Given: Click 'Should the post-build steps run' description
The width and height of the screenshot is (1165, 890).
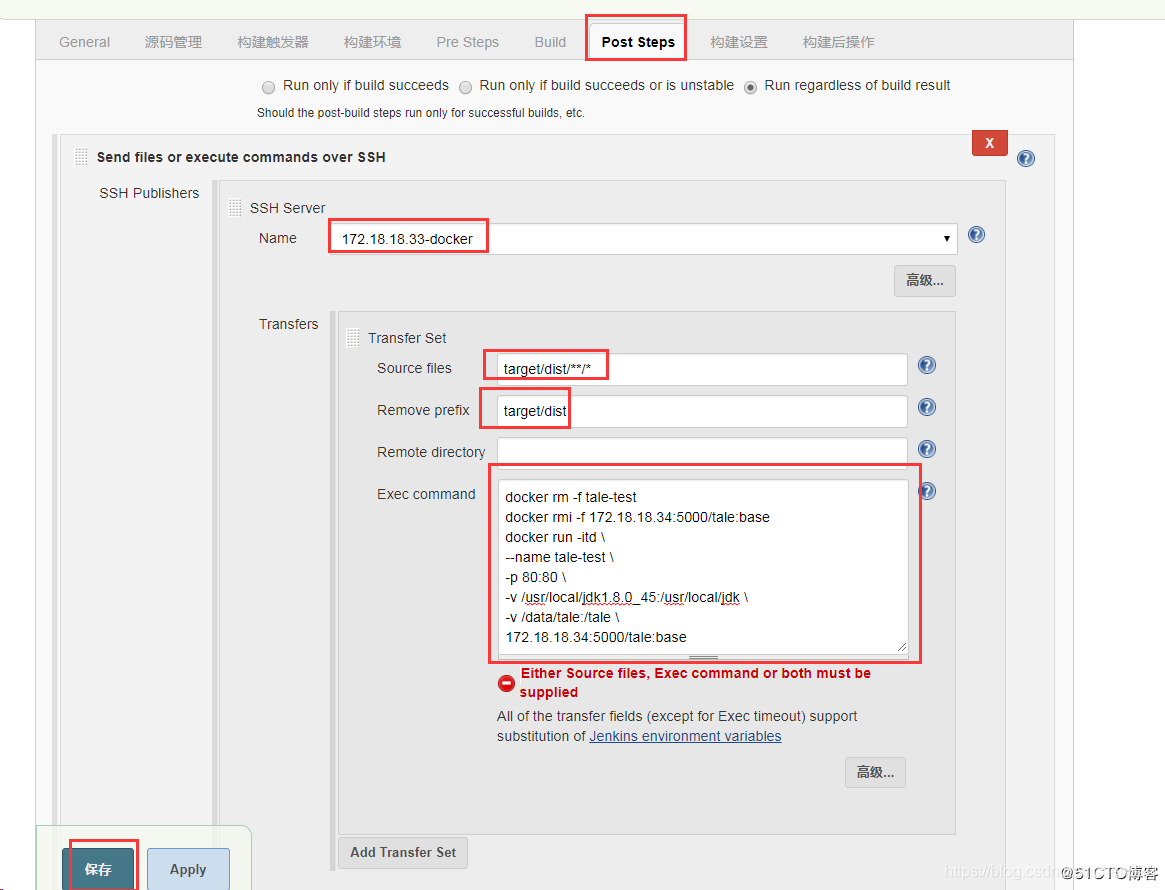Looking at the screenshot, I should point(421,113).
